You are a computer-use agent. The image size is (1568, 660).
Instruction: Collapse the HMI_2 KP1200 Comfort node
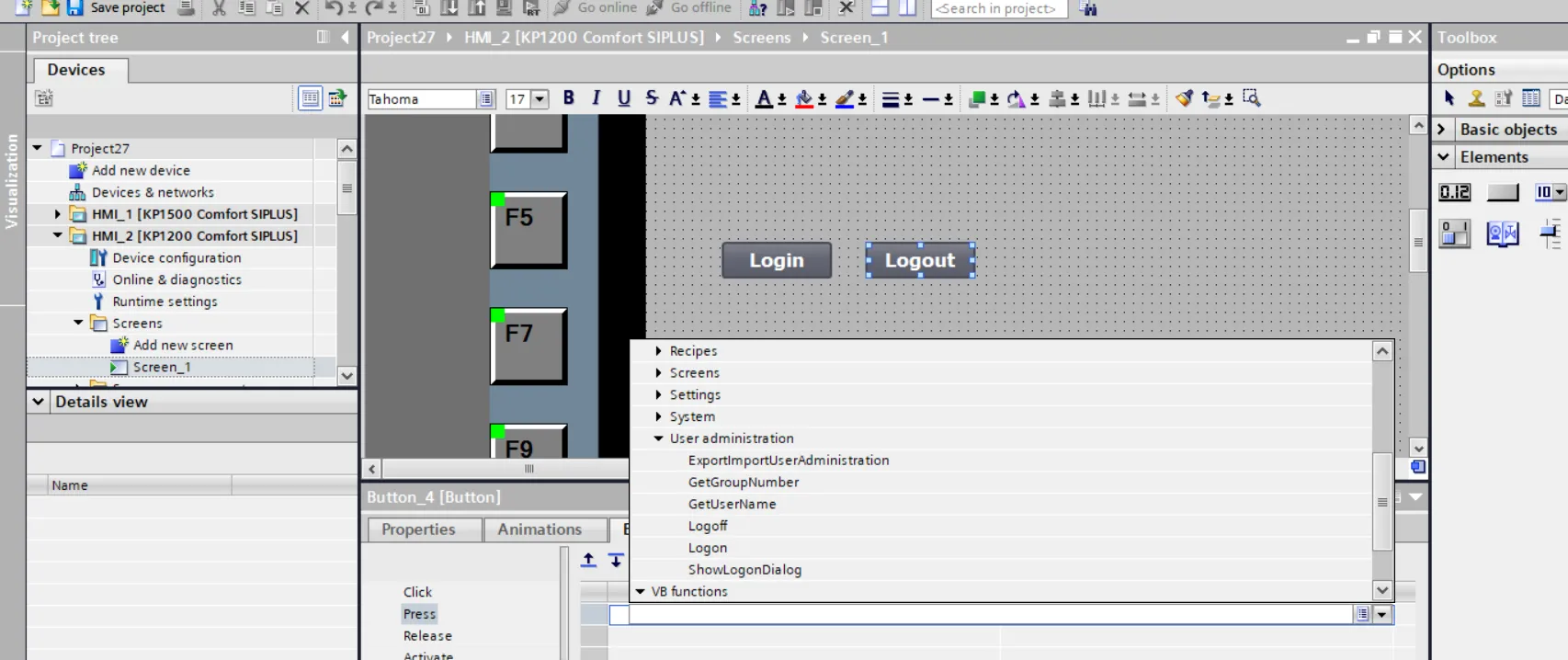pos(58,235)
